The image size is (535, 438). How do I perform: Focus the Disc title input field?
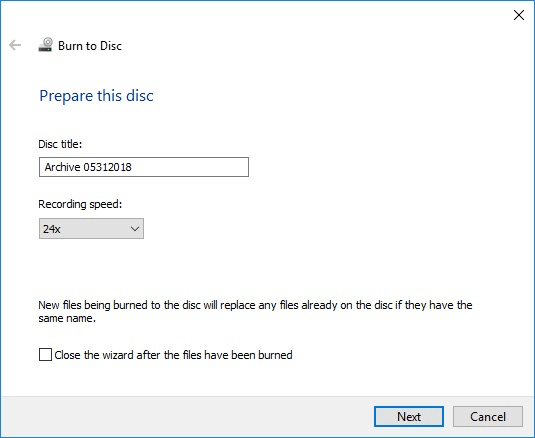tap(144, 167)
